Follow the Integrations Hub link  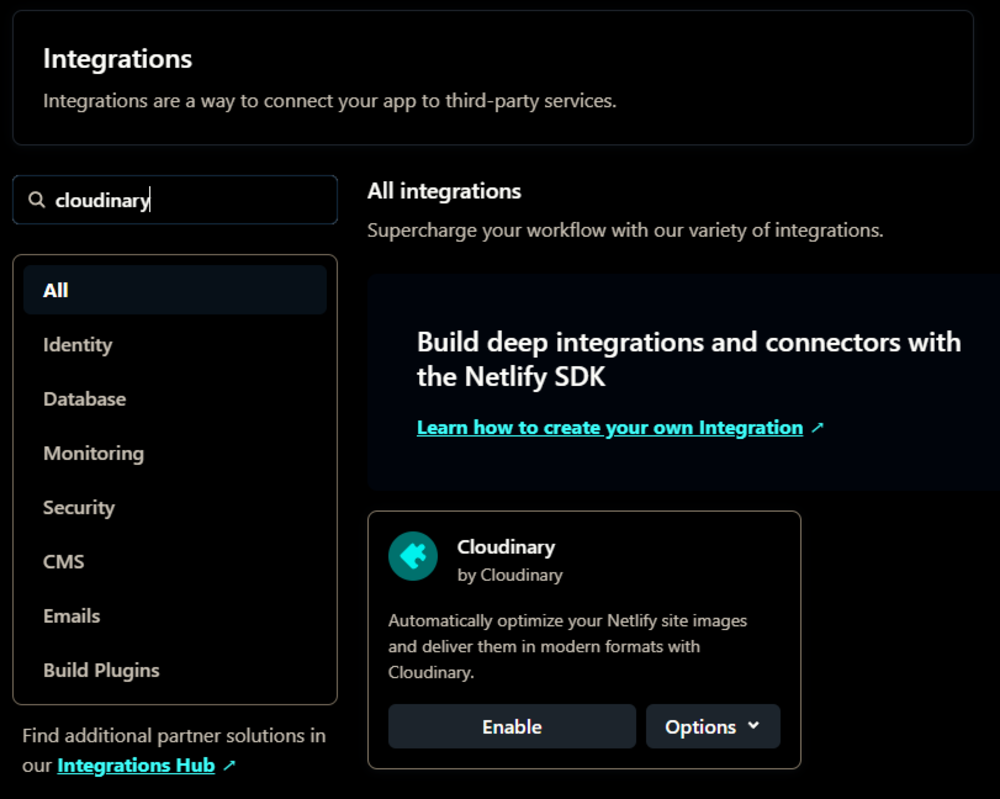(136, 766)
